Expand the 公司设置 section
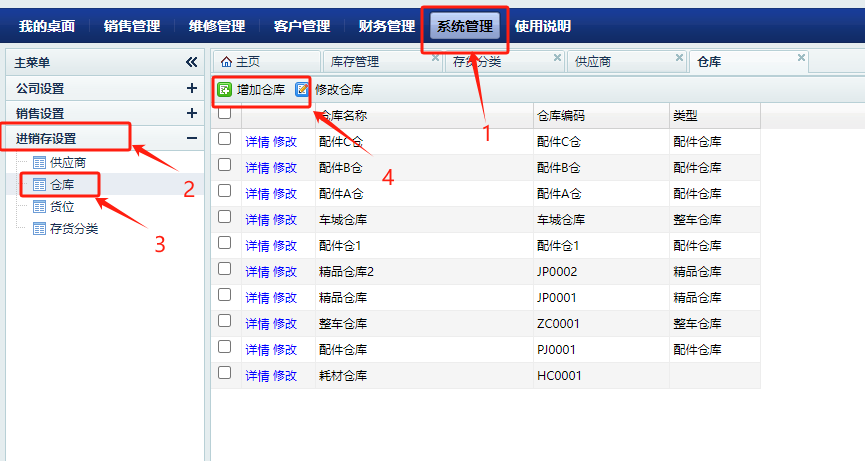 (191, 88)
